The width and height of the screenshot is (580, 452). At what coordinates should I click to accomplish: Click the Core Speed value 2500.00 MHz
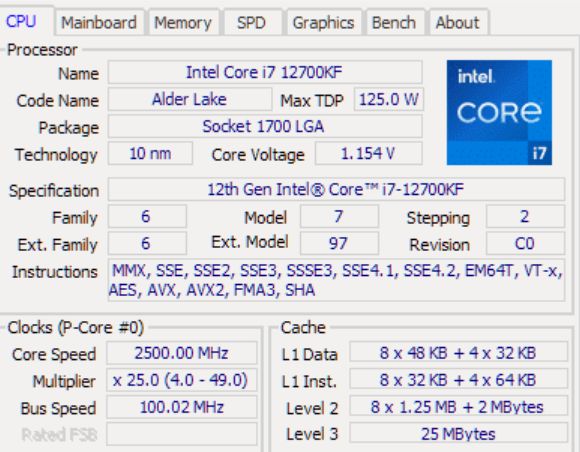(182, 353)
